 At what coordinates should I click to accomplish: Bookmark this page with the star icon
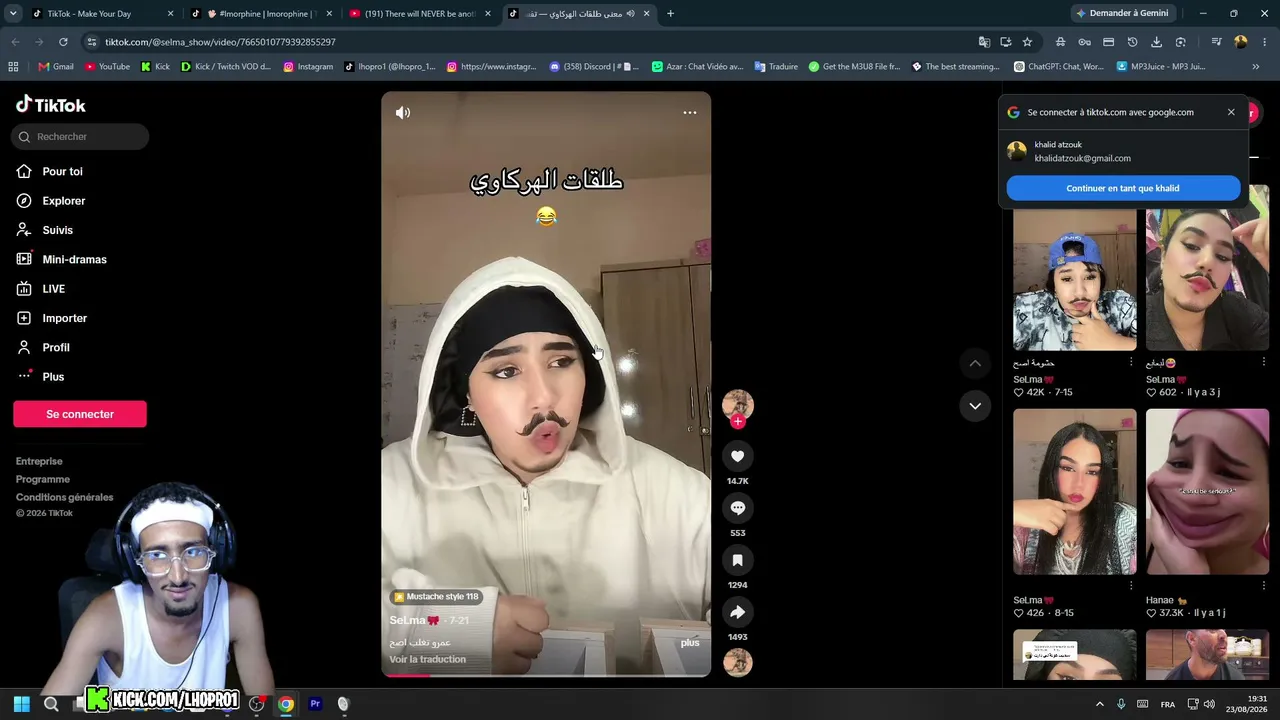click(x=1027, y=42)
